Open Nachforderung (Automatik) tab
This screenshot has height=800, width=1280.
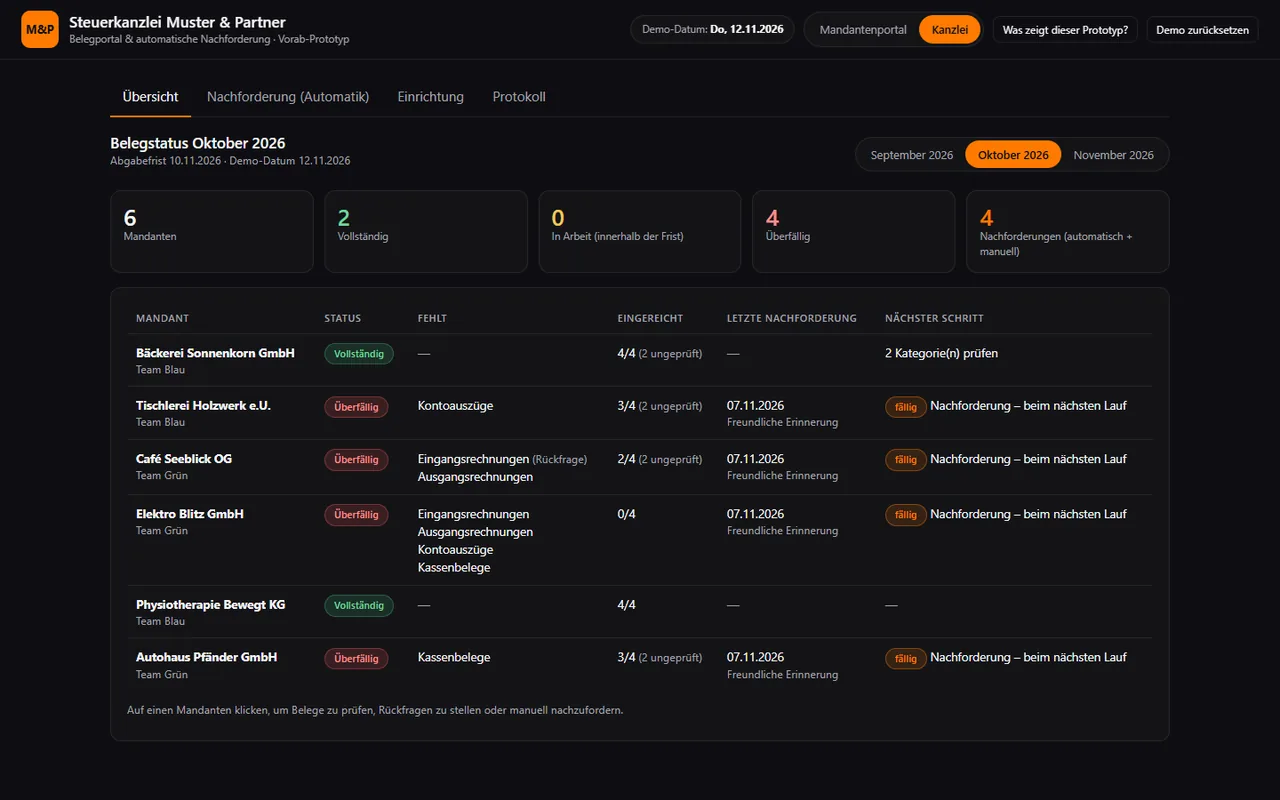tap(288, 97)
